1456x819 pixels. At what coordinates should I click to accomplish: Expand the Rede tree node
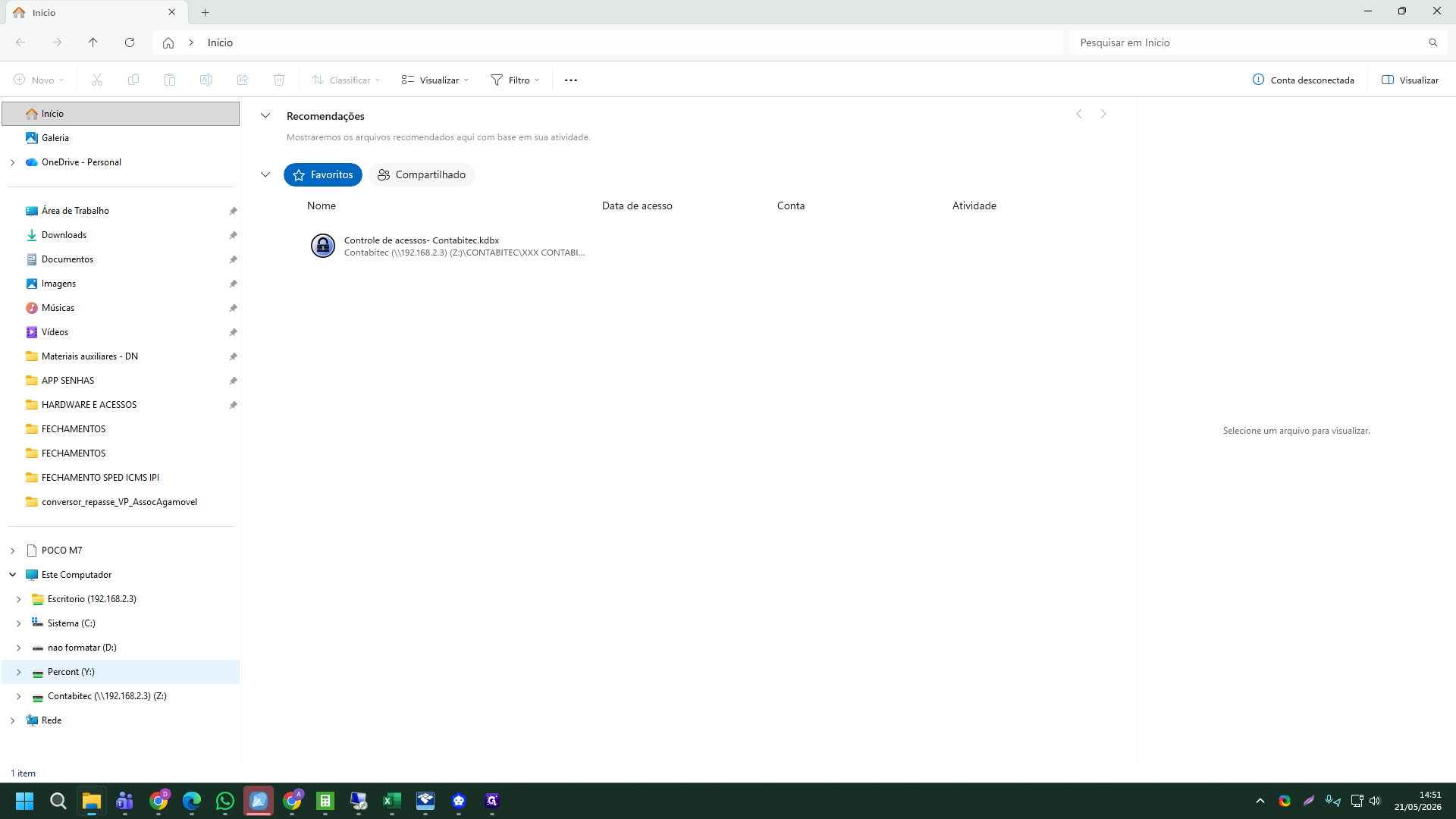coord(13,720)
